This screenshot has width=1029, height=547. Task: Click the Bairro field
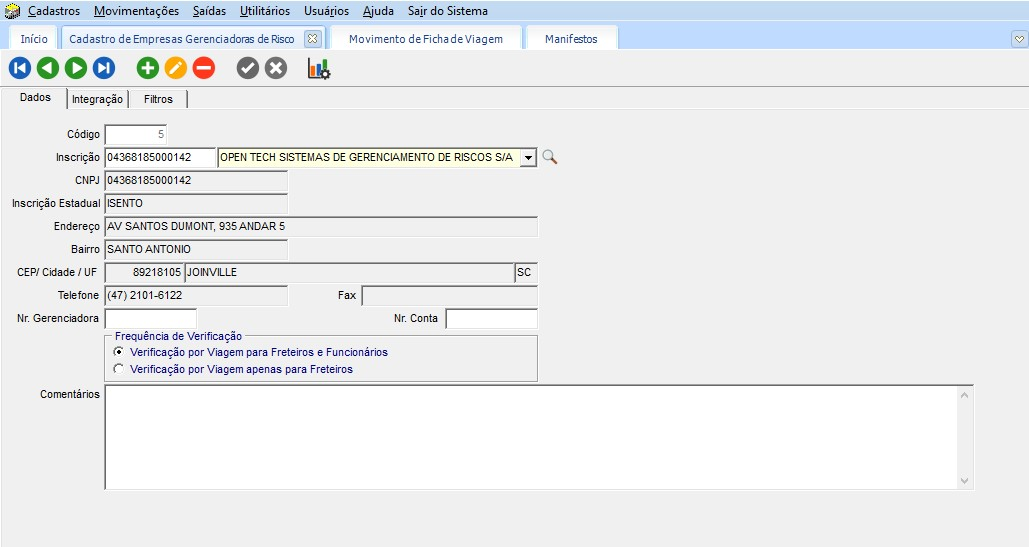[x=196, y=249]
